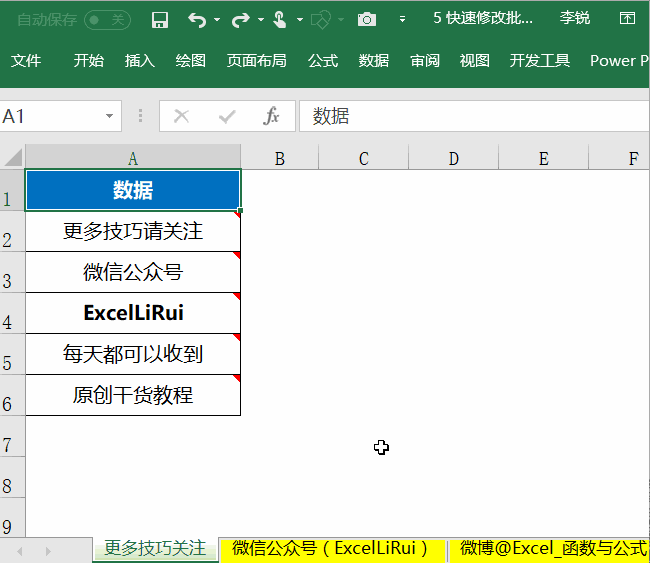Click cell 每天都可以收到
Viewport: 650px width, 563px height.
point(133,354)
